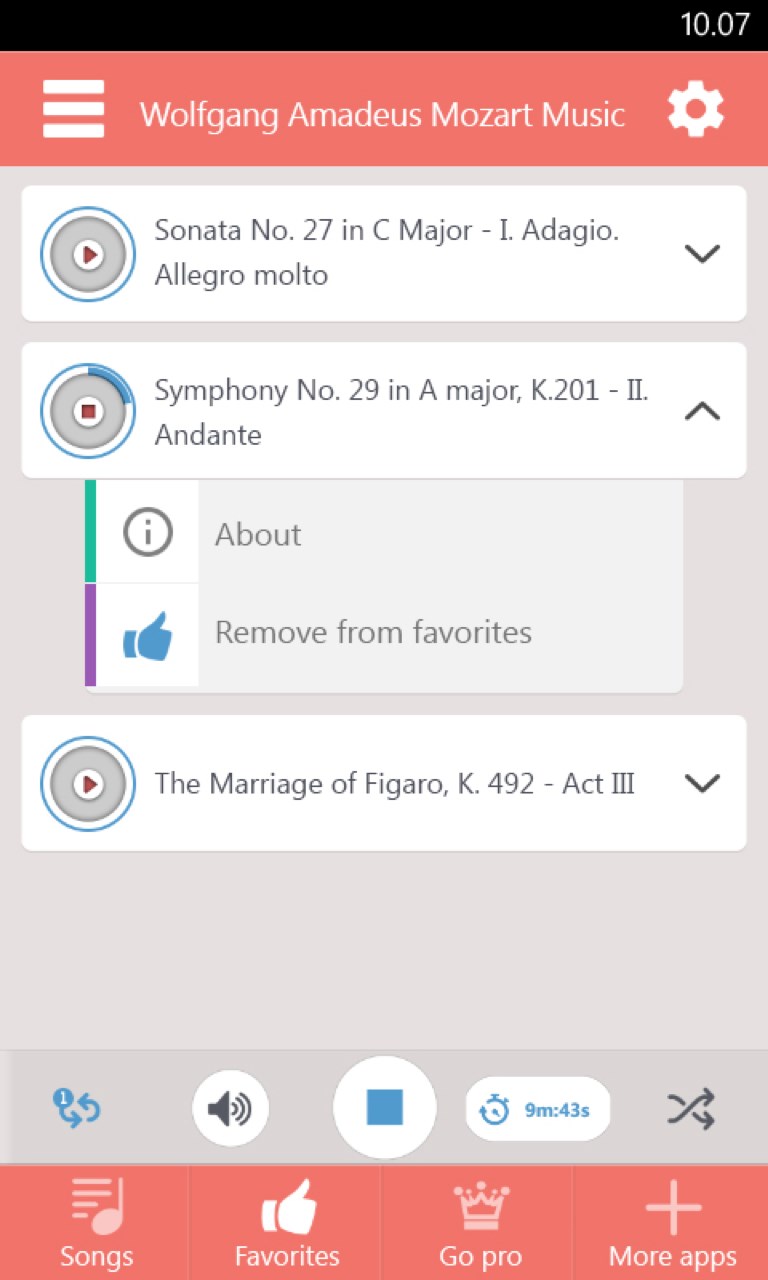The image size is (768, 1280).
Task: Tap the Go pro crown button
Action: (480, 1222)
